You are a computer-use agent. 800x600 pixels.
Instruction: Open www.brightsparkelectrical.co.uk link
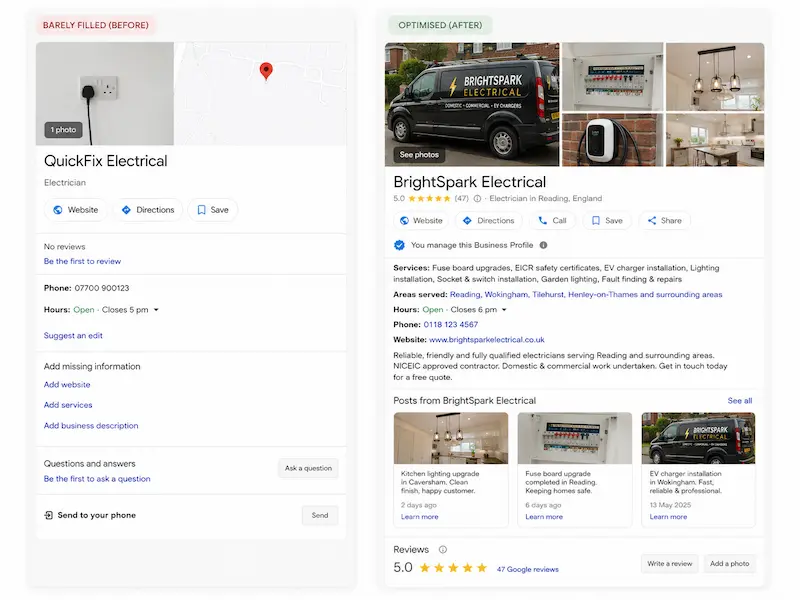click(487, 340)
